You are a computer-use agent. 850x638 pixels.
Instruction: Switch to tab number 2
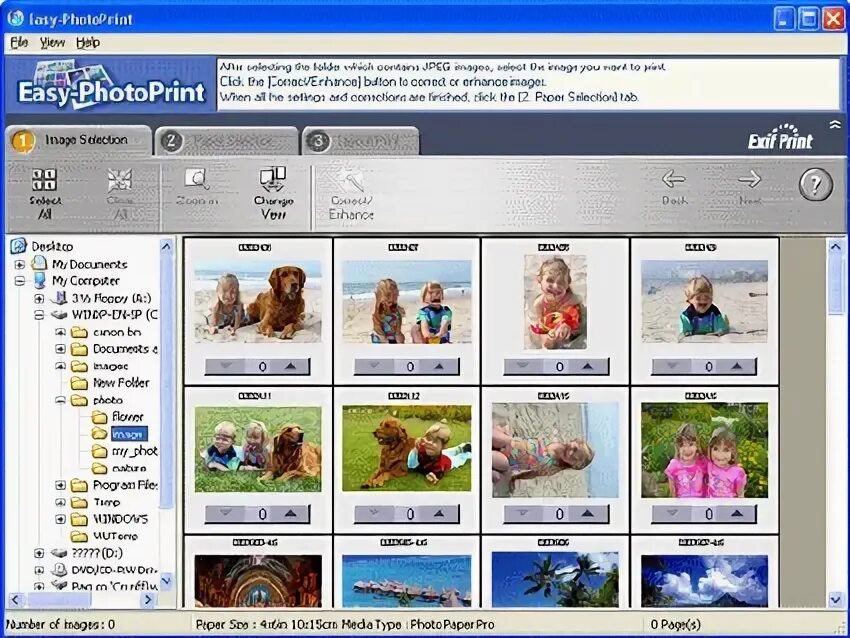[x=227, y=141]
